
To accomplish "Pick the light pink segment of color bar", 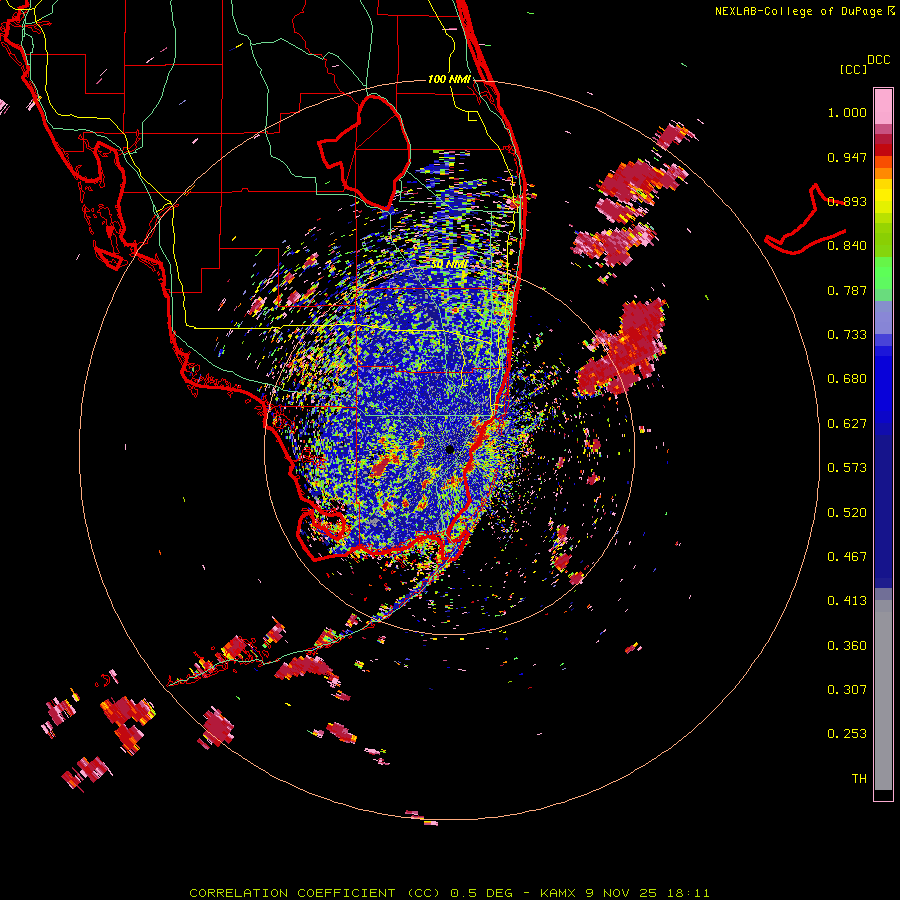I will coord(883,107).
